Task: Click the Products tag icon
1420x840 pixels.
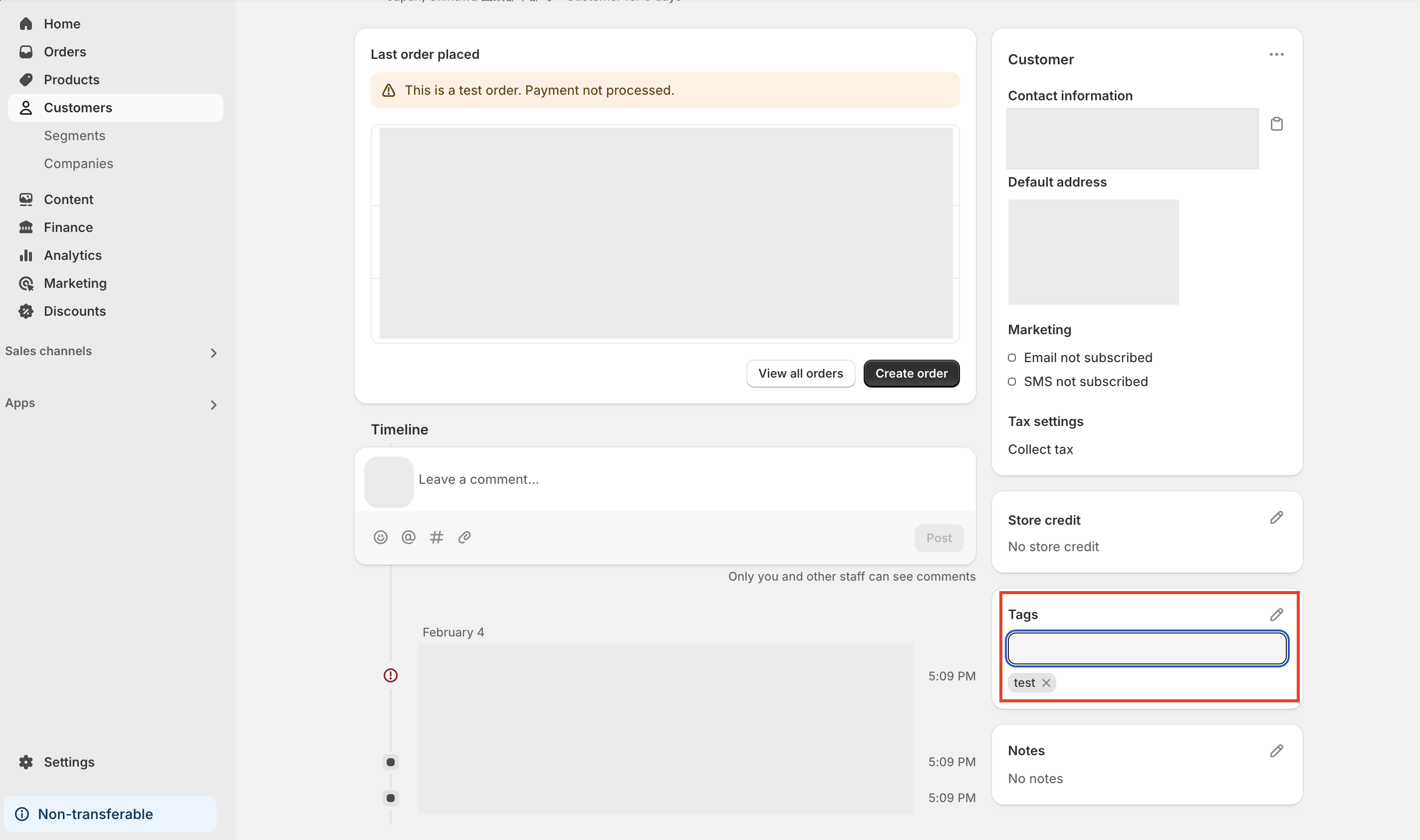Action: point(26,79)
